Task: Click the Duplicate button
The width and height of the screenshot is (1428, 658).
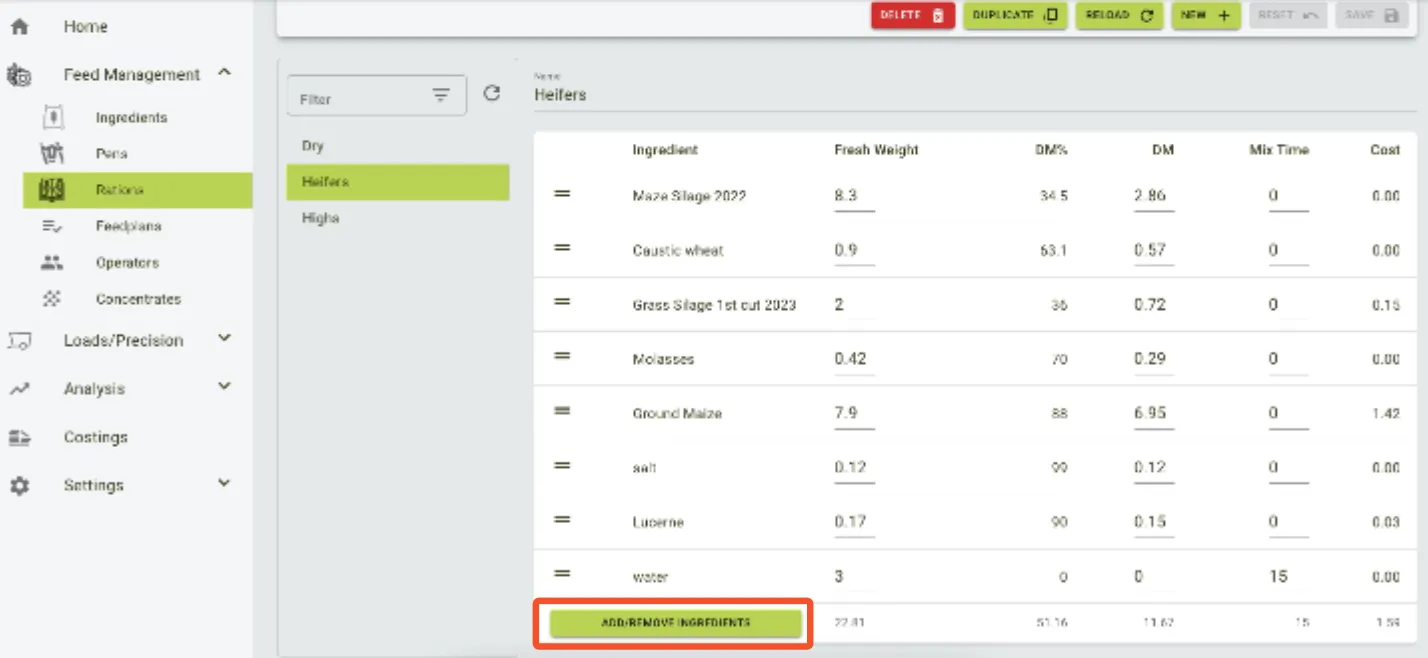Action: (1015, 16)
